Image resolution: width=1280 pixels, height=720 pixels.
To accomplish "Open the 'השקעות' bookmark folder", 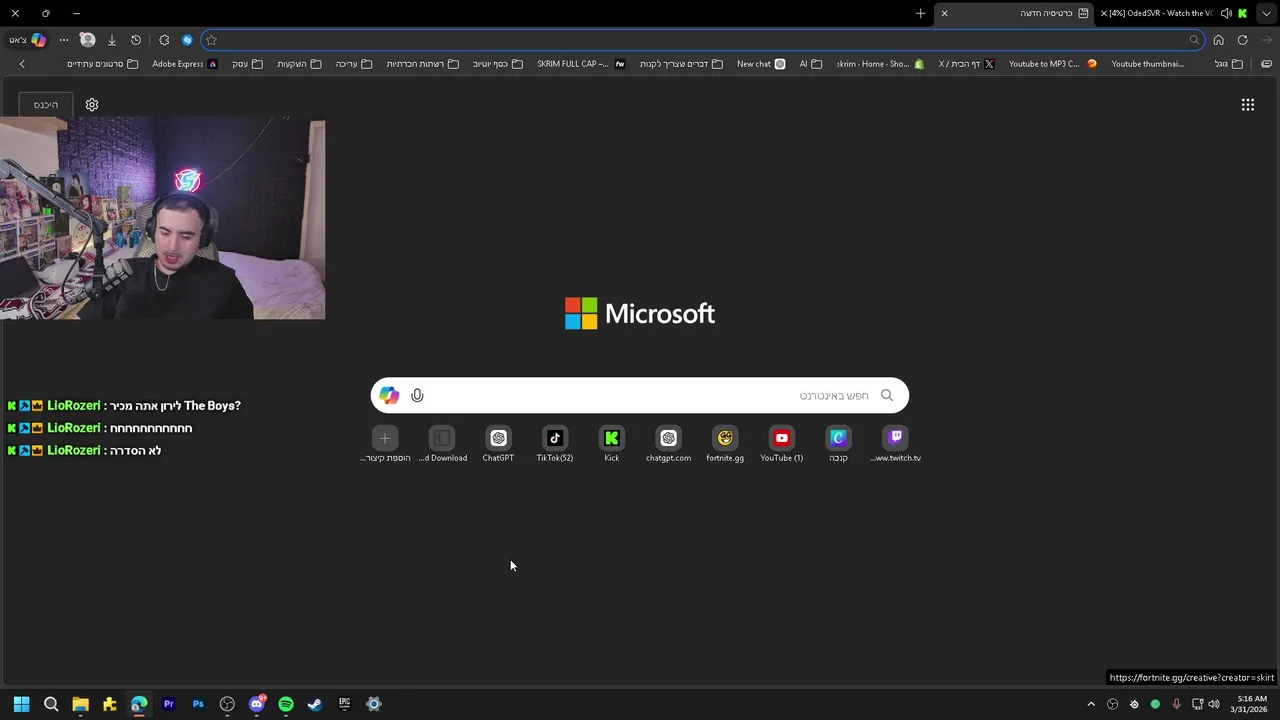I will tap(299, 64).
